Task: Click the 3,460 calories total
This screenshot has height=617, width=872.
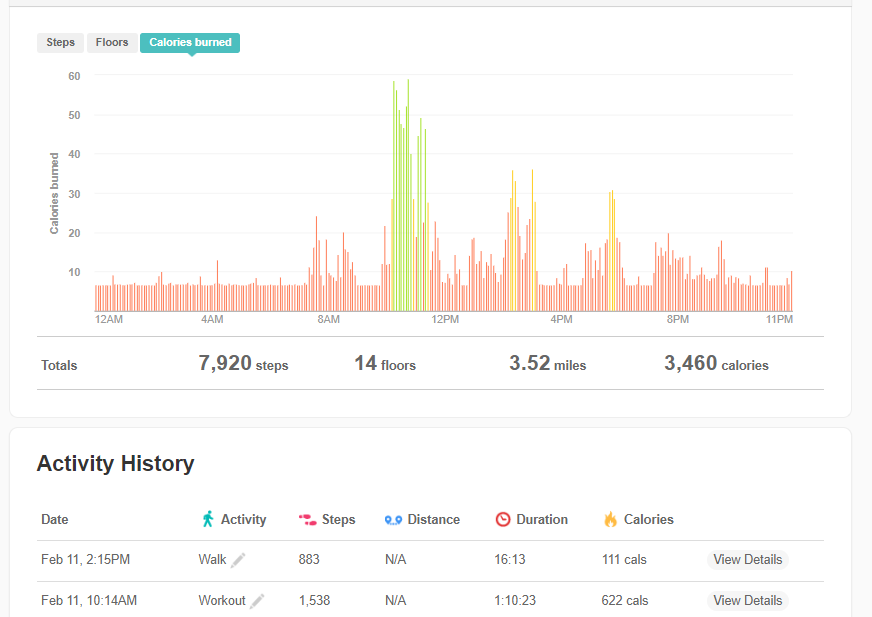Action: tap(716, 364)
